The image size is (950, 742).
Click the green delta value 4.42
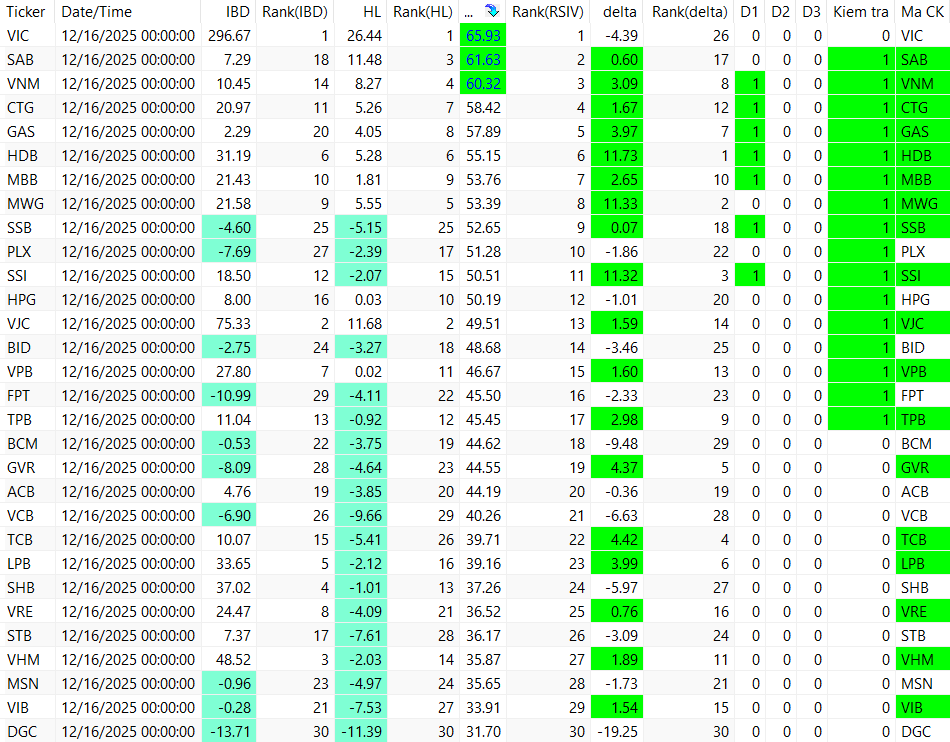point(617,540)
